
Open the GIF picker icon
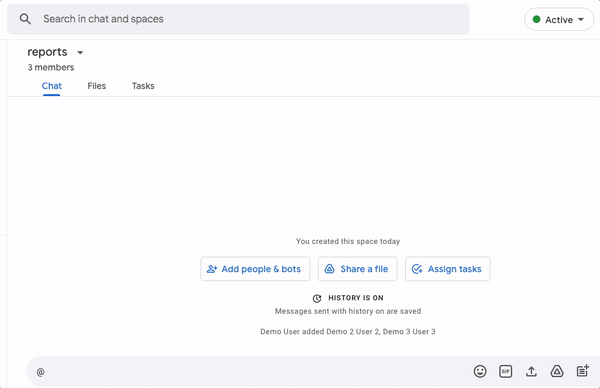(505, 371)
